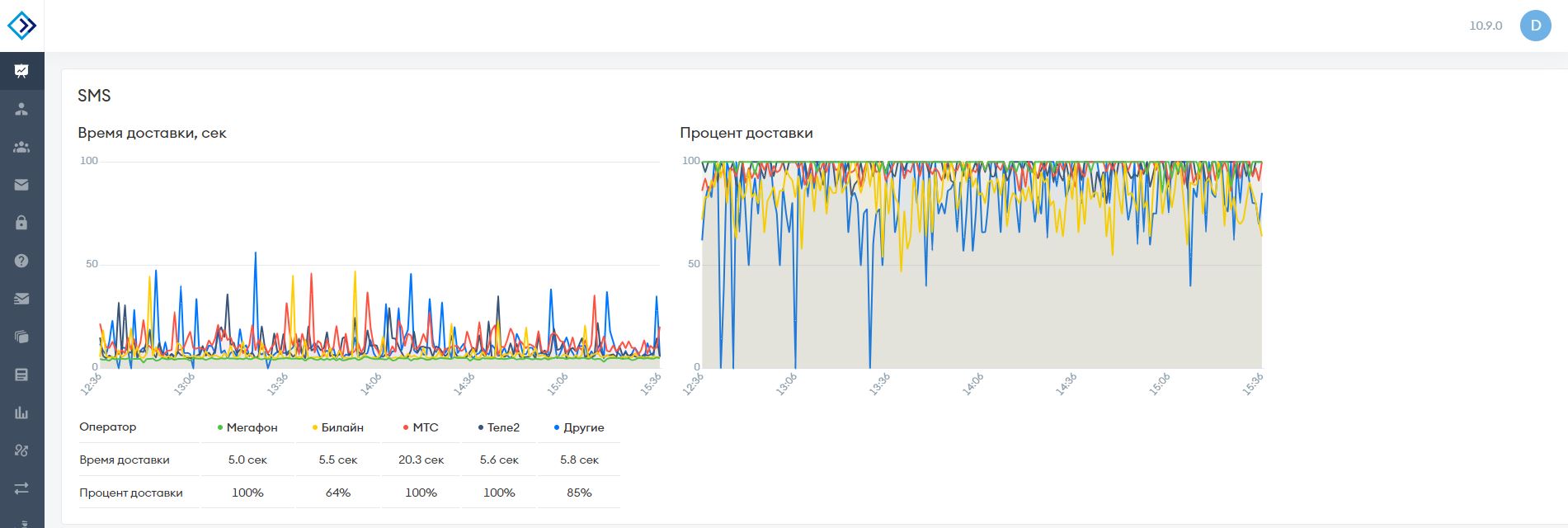Open the single user sidebar icon
Image resolution: width=1568 pixels, height=528 pixels.
(x=21, y=109)
